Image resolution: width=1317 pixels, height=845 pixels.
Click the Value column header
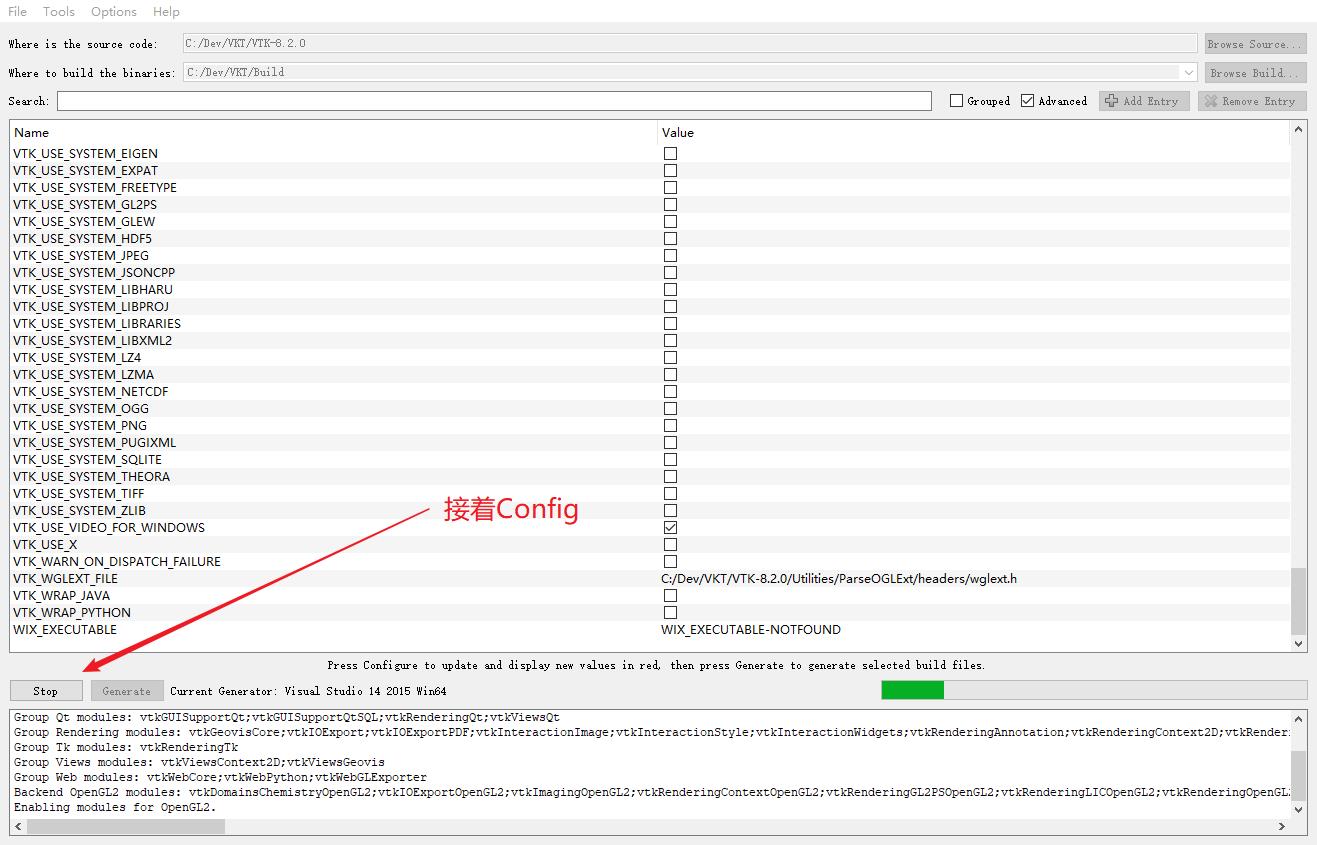click(974, 132)
